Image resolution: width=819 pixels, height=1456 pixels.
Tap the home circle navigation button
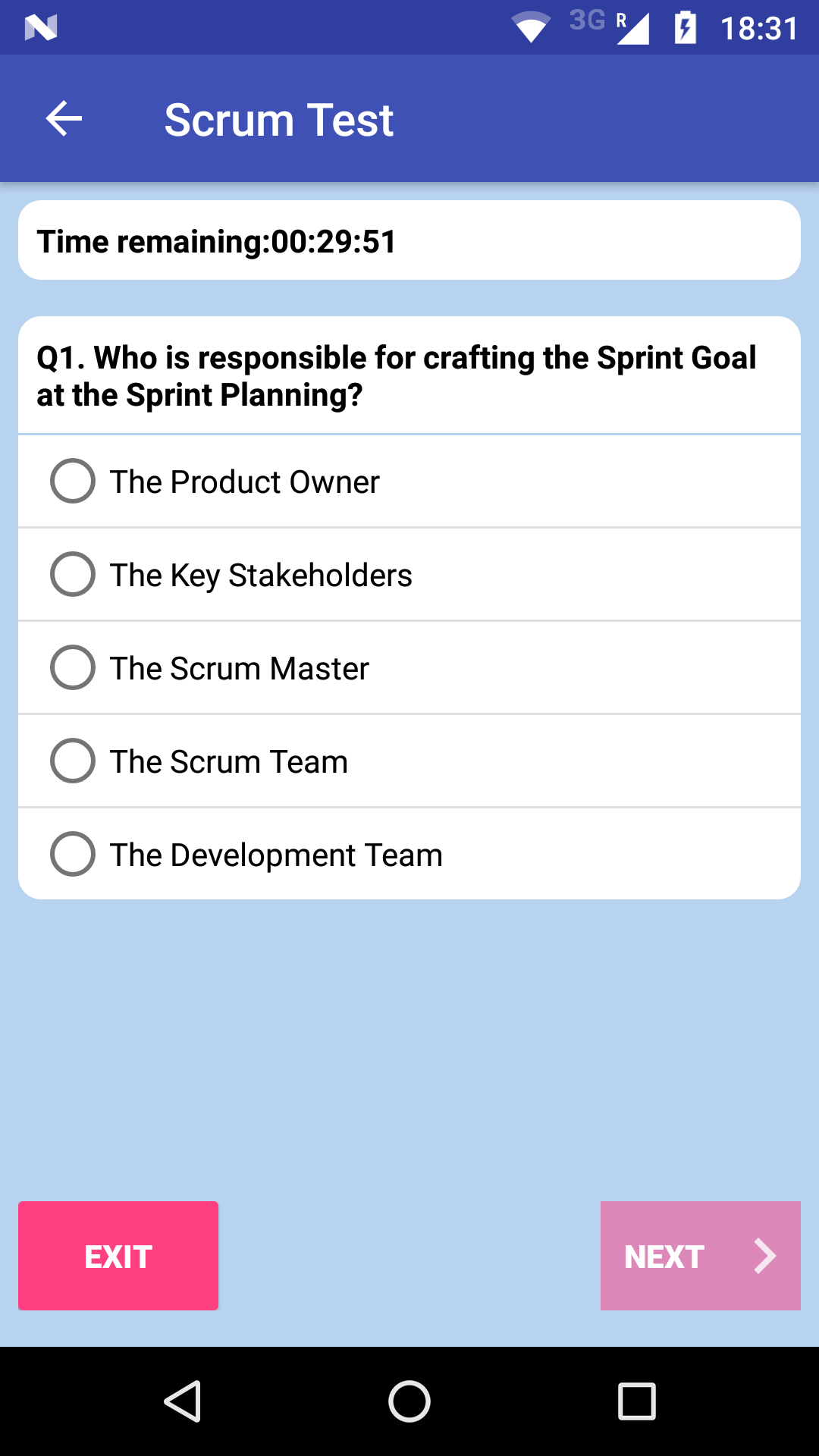point(409,1401)
